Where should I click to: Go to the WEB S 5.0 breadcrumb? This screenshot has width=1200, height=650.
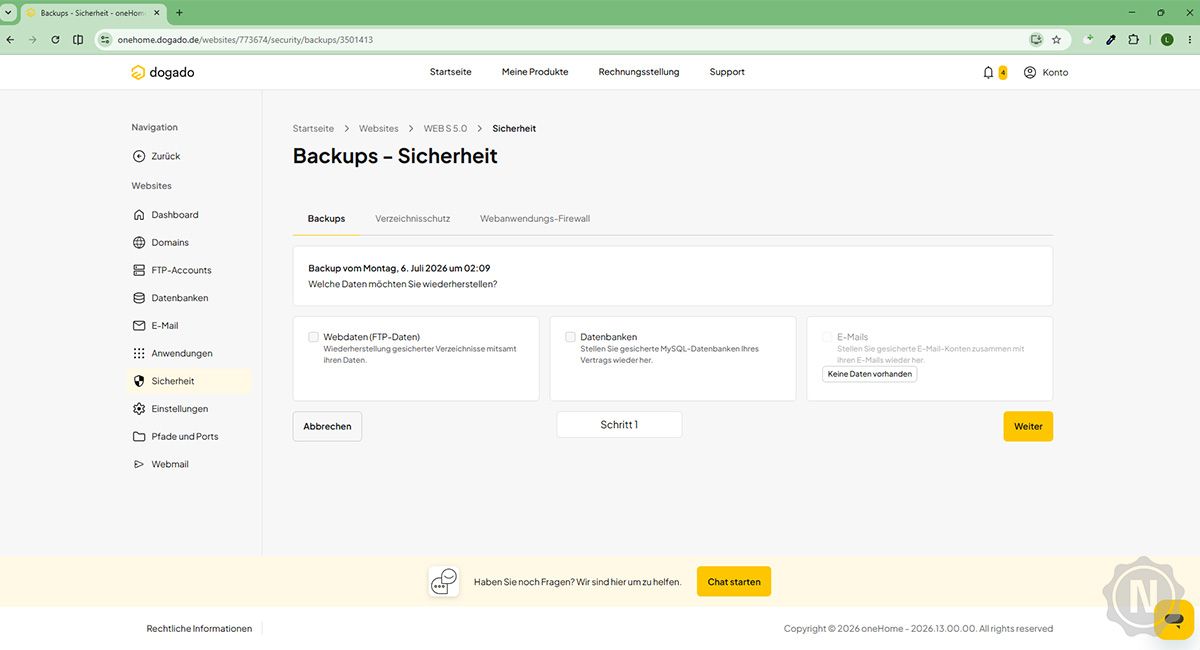tap(445, 129)
